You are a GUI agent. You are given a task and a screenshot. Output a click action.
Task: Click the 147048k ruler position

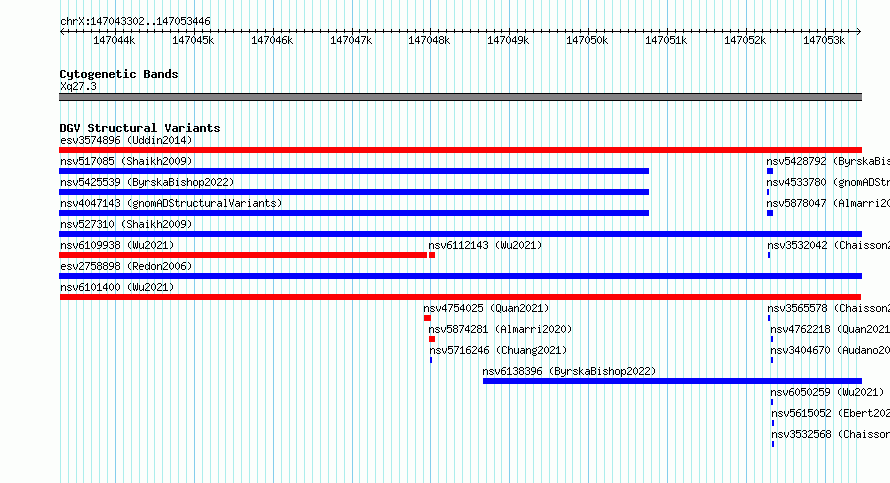[429, 40]
